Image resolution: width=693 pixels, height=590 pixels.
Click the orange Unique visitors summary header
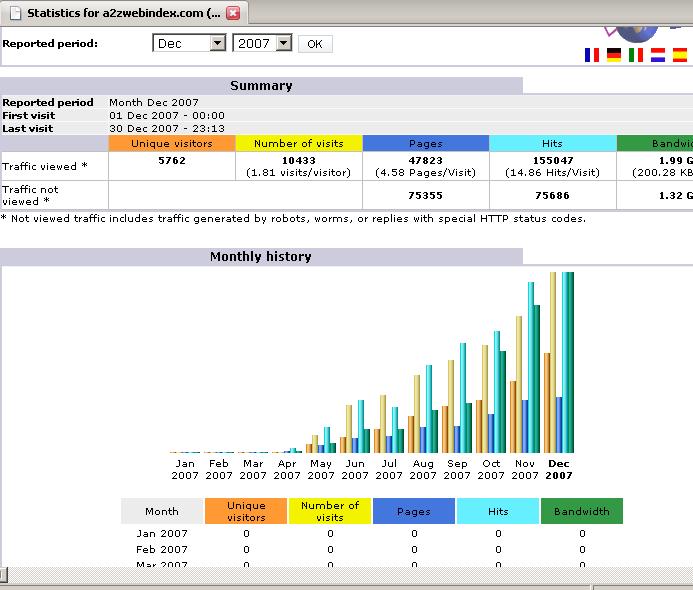(x=171, y=144)
